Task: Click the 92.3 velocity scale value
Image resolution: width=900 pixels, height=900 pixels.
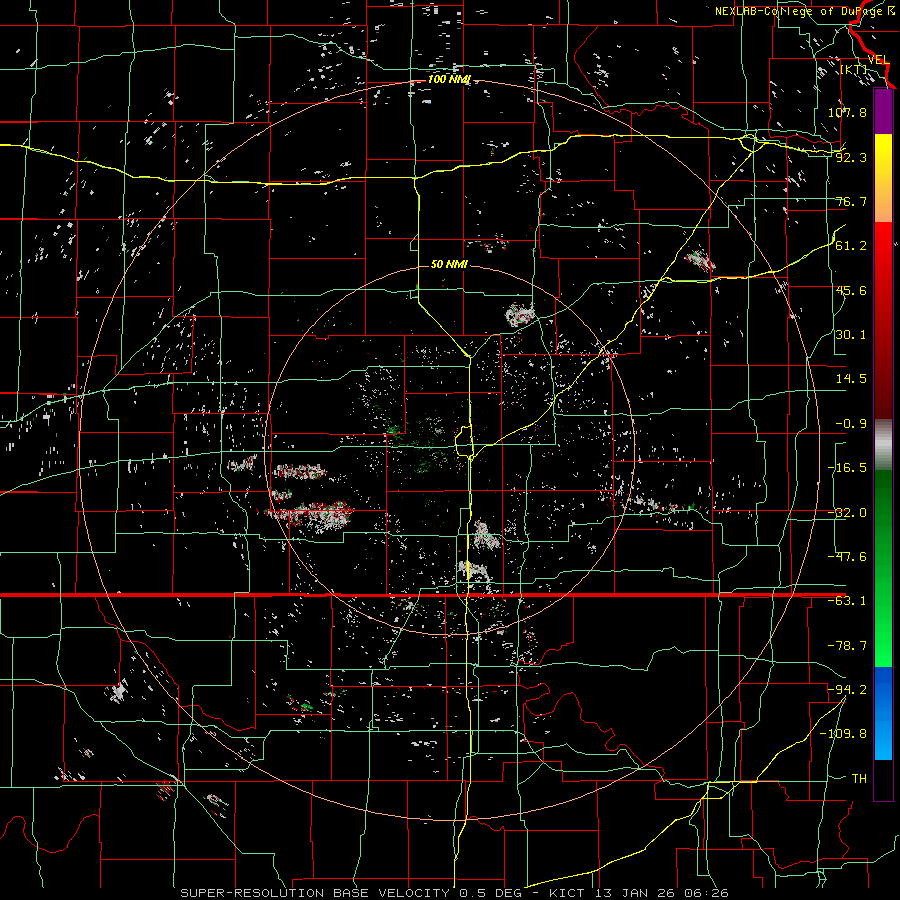Action: [x=851, y=157]
